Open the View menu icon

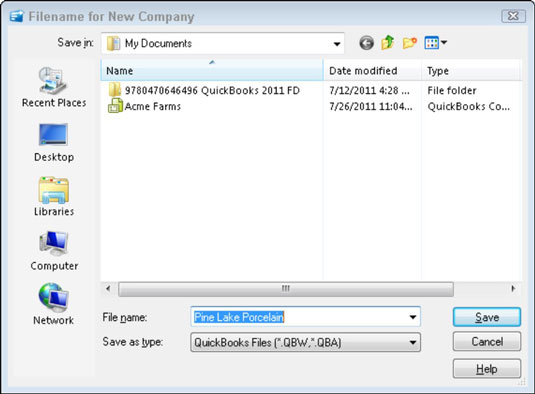click(432, 43)
